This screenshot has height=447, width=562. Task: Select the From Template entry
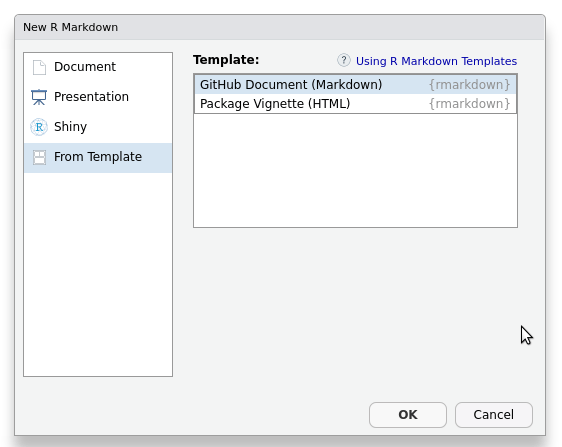click(98, 158)
